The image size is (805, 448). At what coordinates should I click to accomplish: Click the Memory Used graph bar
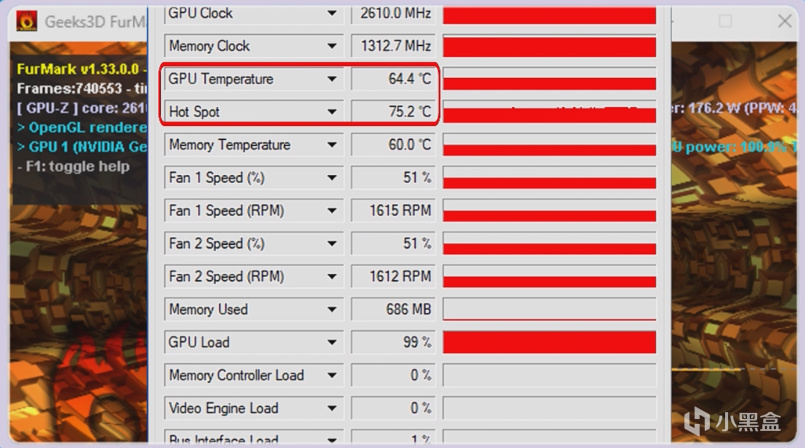click(549, 309)
